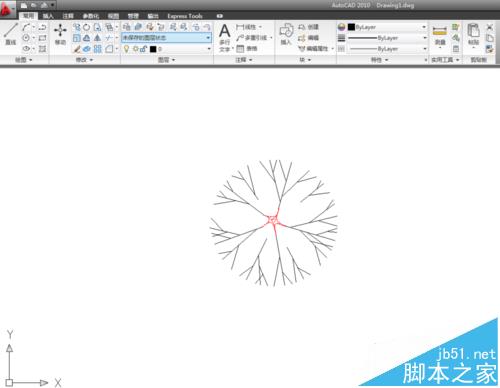Select the arc tool in draw panel
Image resolution: width=500 pixels, height=388 pixels.
[26, 27]
